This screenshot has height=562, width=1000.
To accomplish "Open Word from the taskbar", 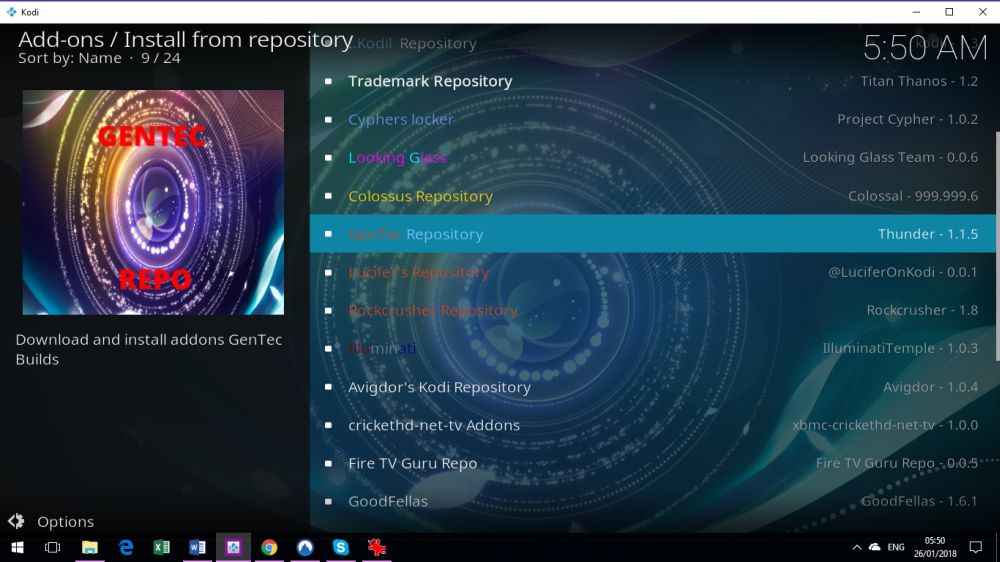I will (x=197, y=547).
